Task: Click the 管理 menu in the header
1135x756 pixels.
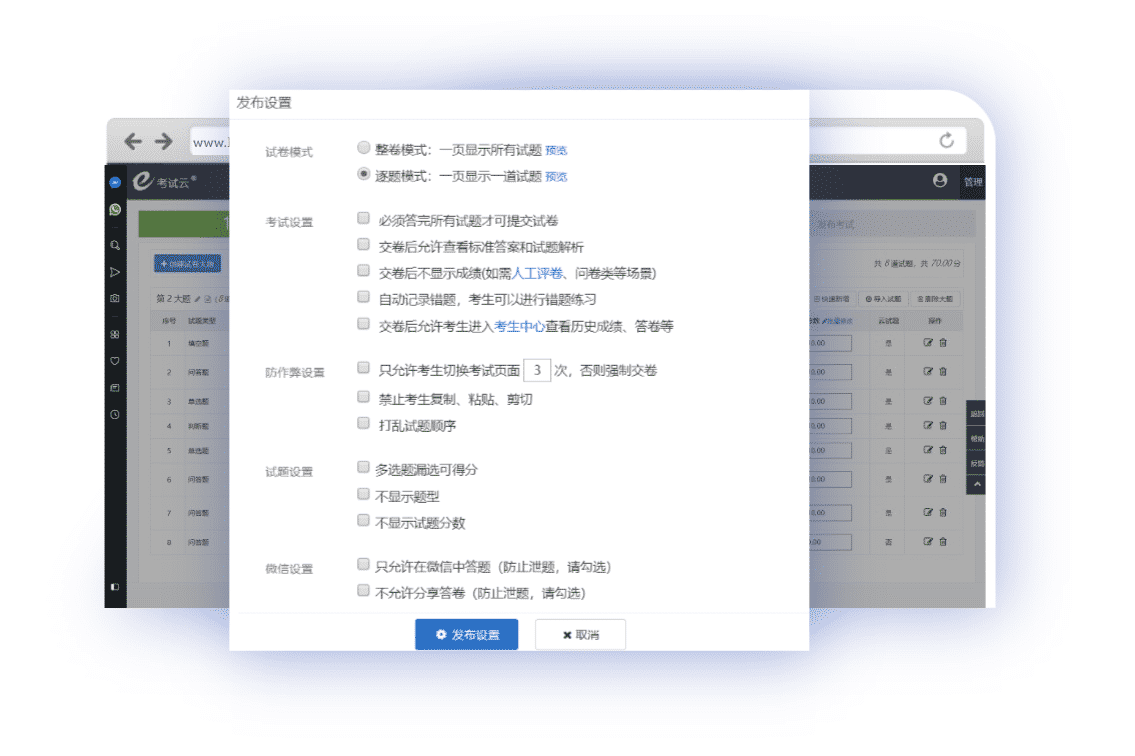Action: coord(973,182)
